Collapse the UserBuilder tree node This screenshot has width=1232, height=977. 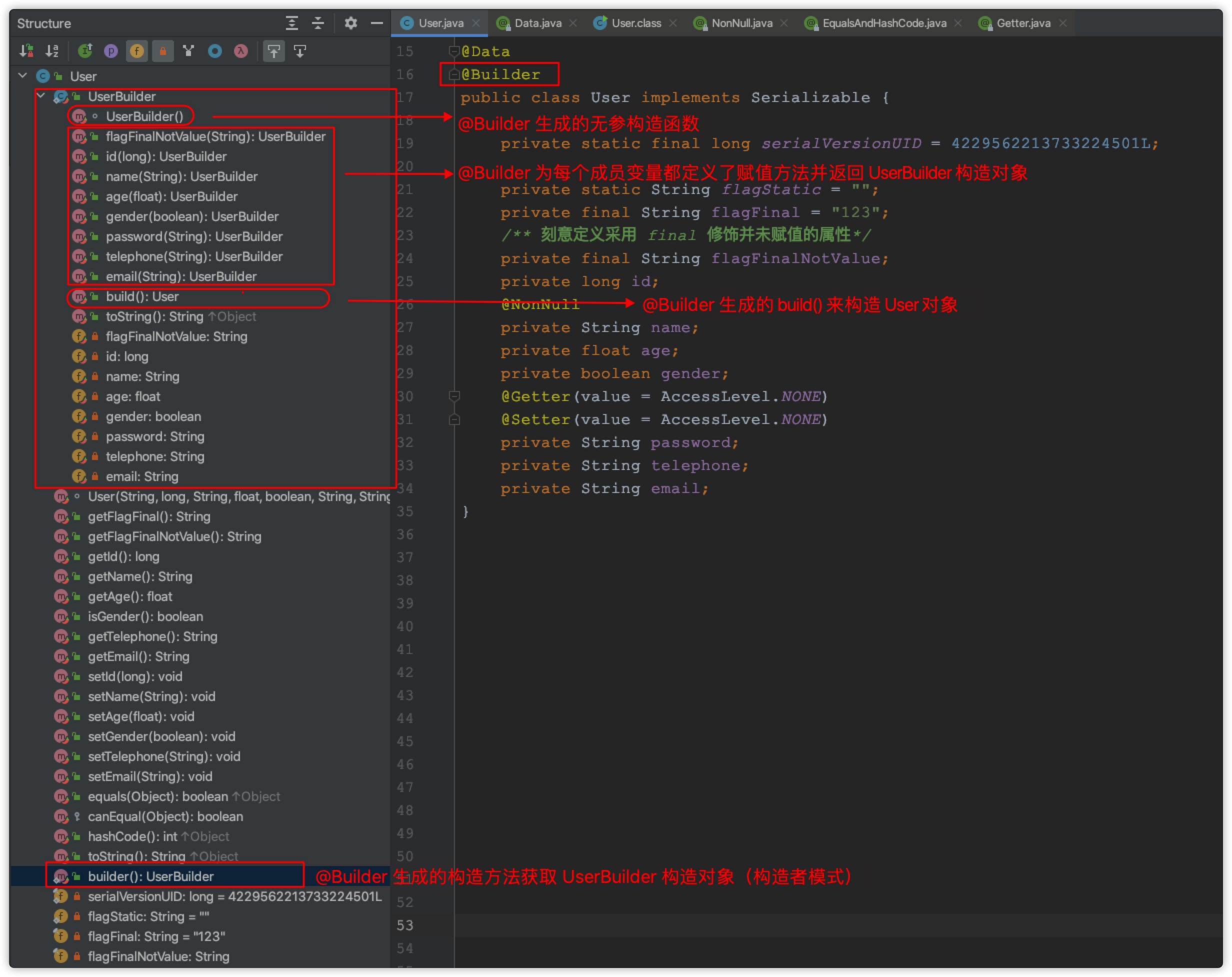tap(41, 96)
